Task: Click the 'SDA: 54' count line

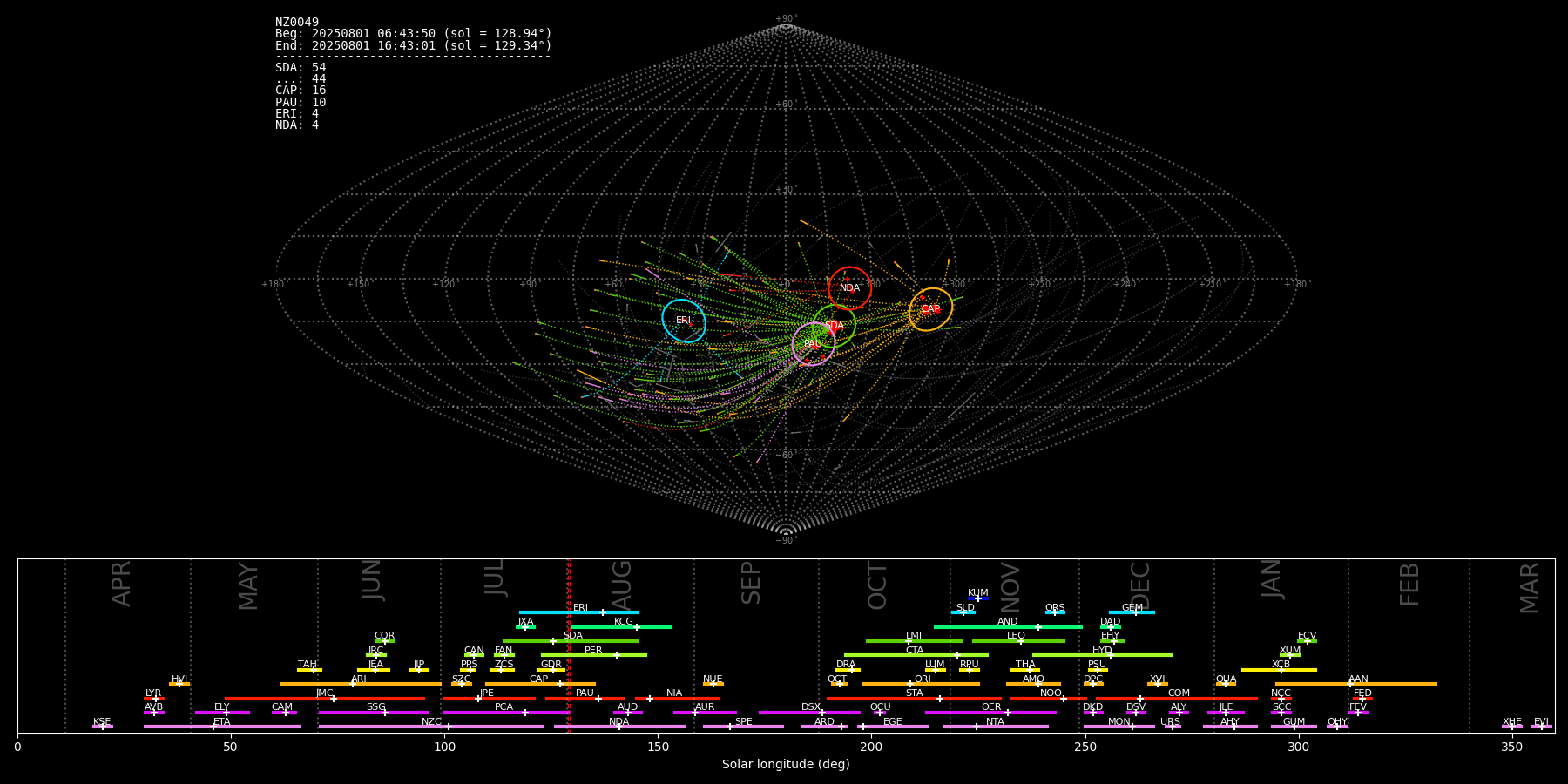Action: pos(301,68)
